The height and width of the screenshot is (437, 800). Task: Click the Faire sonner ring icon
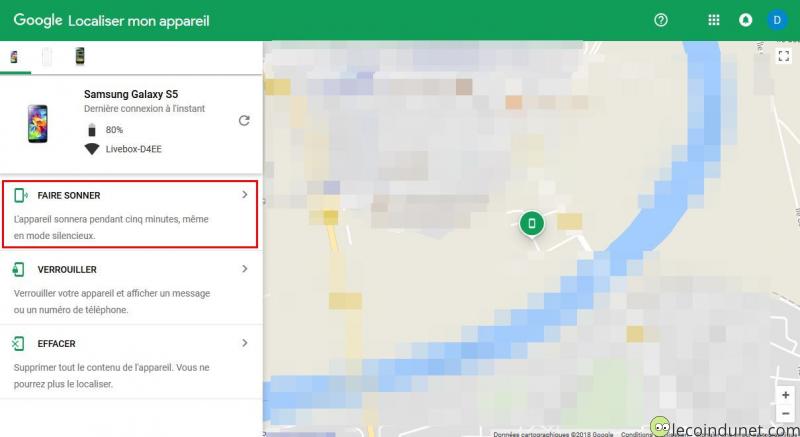20,195
